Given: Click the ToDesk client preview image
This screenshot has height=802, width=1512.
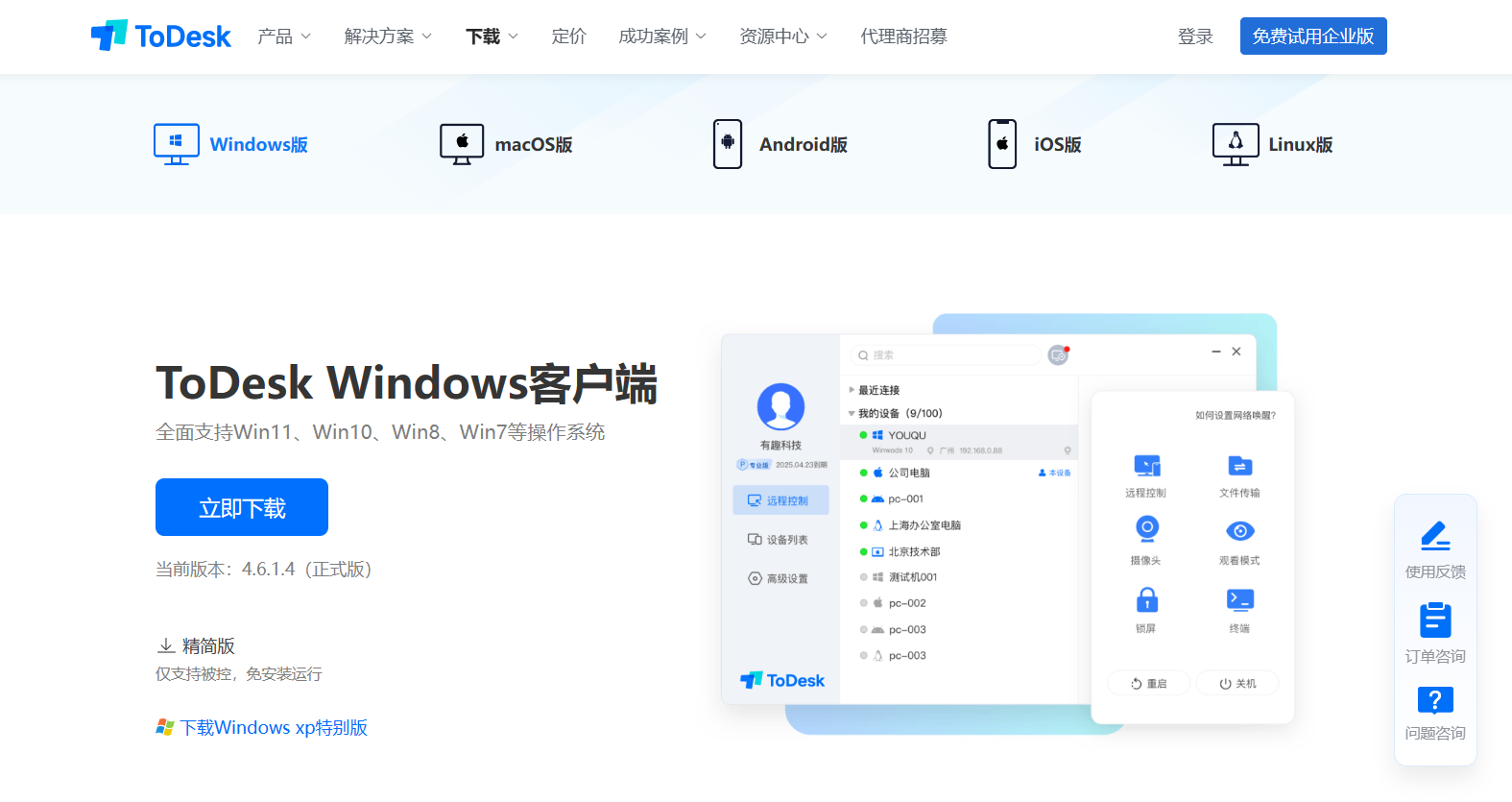Looking at the screenshot, I should coord(1008,523).
